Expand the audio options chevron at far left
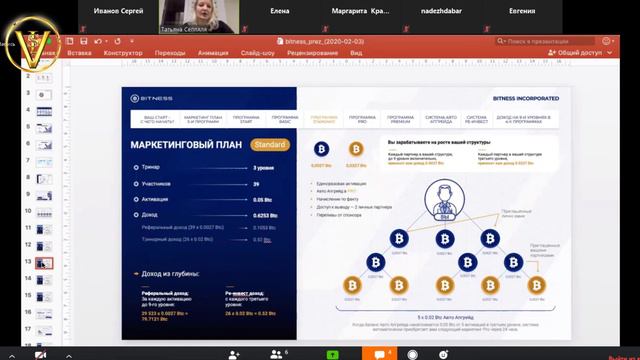This screenshot has height=360, width=640. pyautogui.click(x=12, y=356)
